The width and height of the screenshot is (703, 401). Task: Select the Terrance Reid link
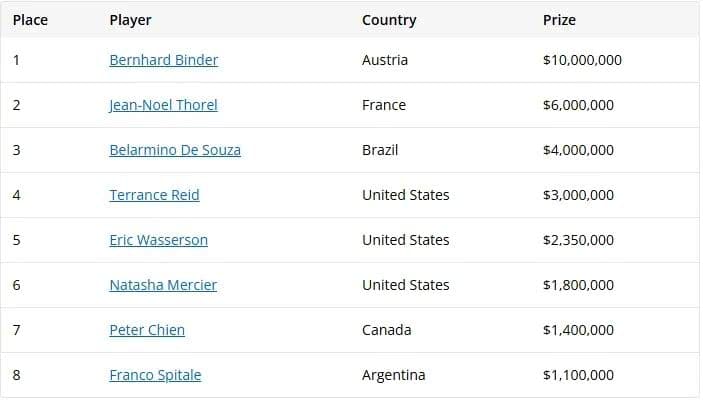pos(154,195)
